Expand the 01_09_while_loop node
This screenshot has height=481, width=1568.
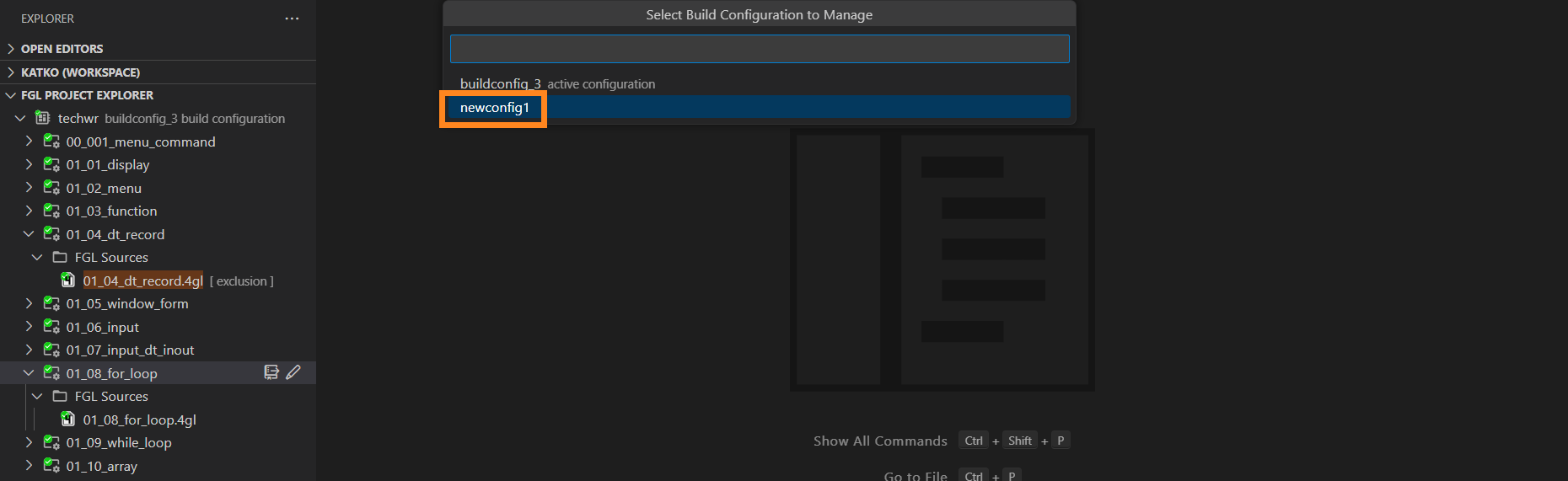[29, 442]
